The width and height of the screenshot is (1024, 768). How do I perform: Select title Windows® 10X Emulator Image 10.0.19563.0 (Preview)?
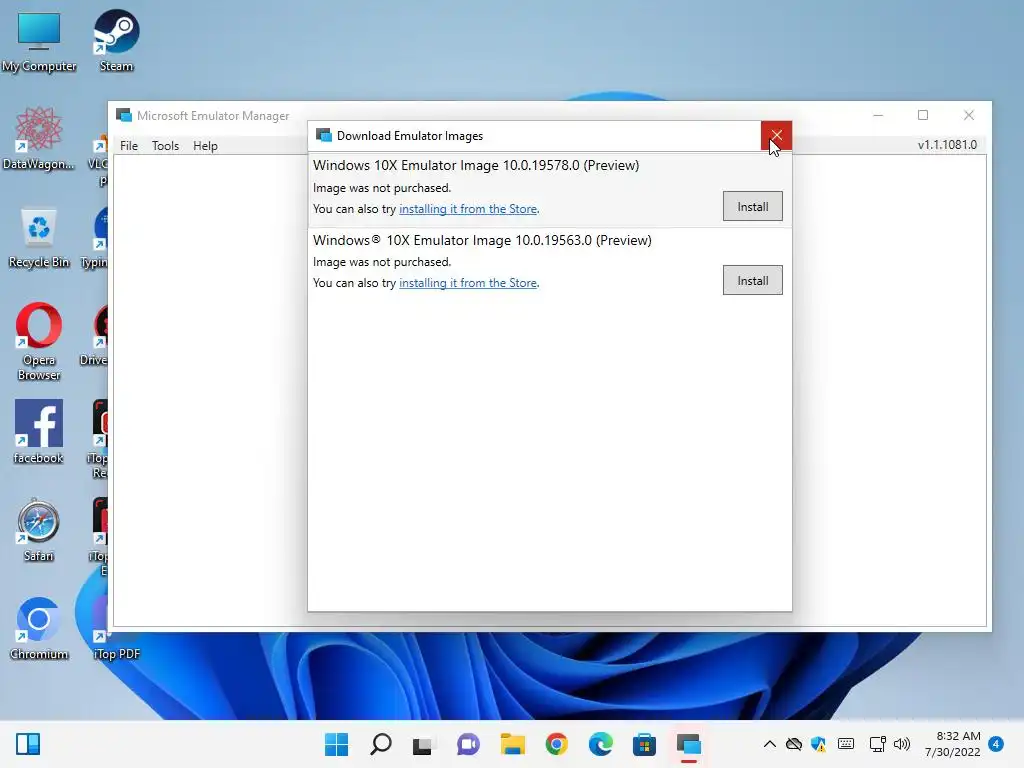[x=482, y=240]
